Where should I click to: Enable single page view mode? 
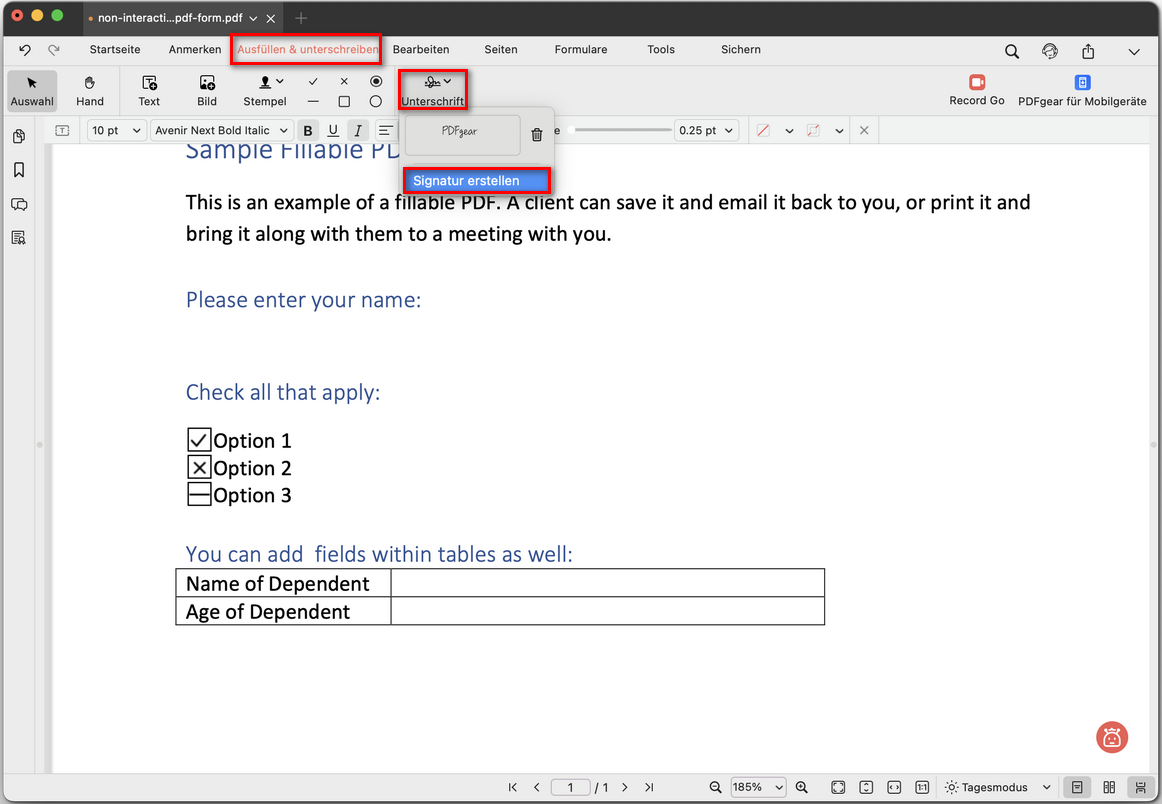1078,787
